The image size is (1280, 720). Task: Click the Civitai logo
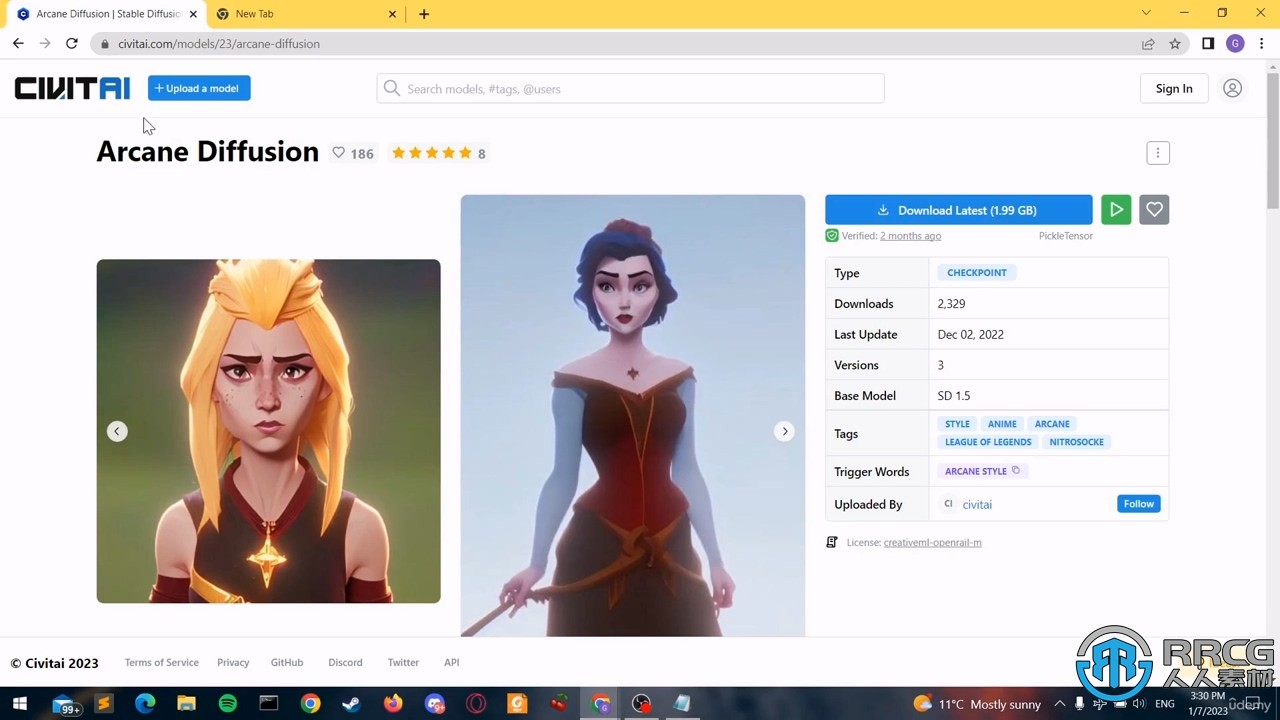coord(72,88)
